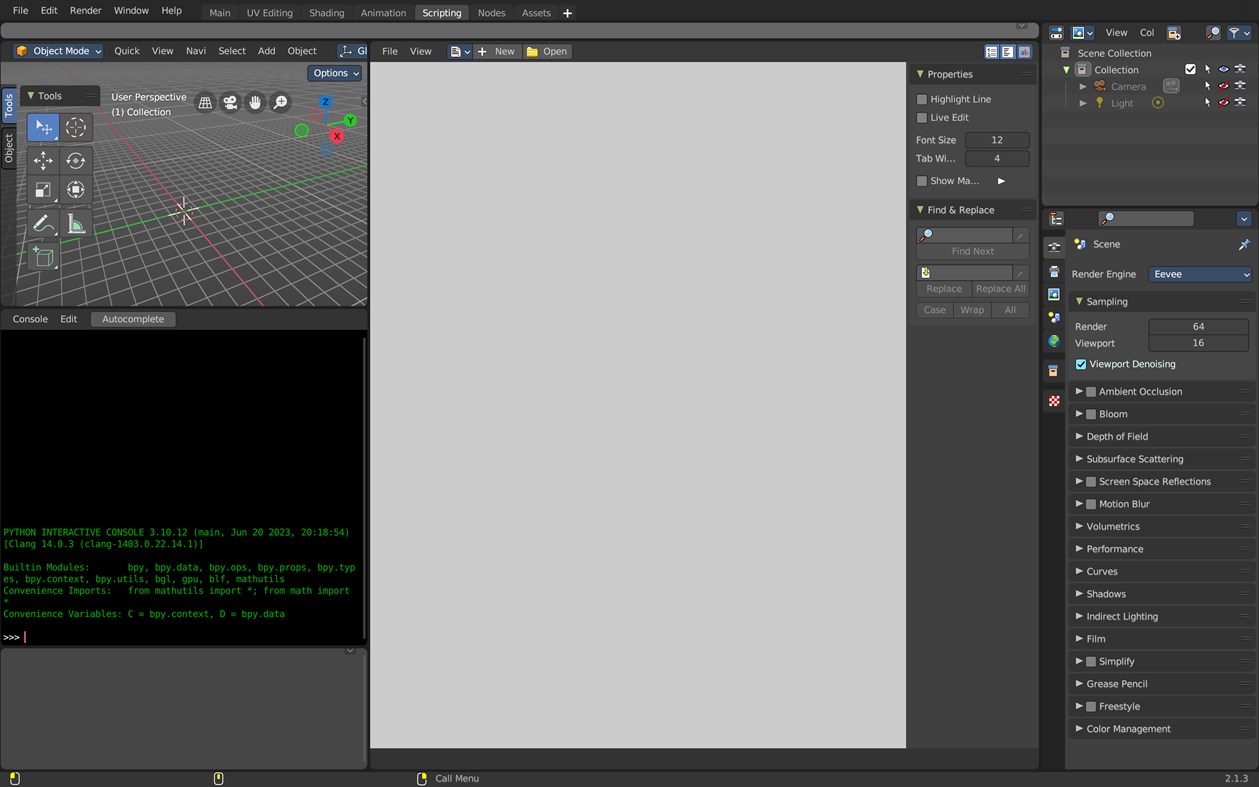Enable the Bloom checkbox
1259x787 pixels.
coord(1091,414)
